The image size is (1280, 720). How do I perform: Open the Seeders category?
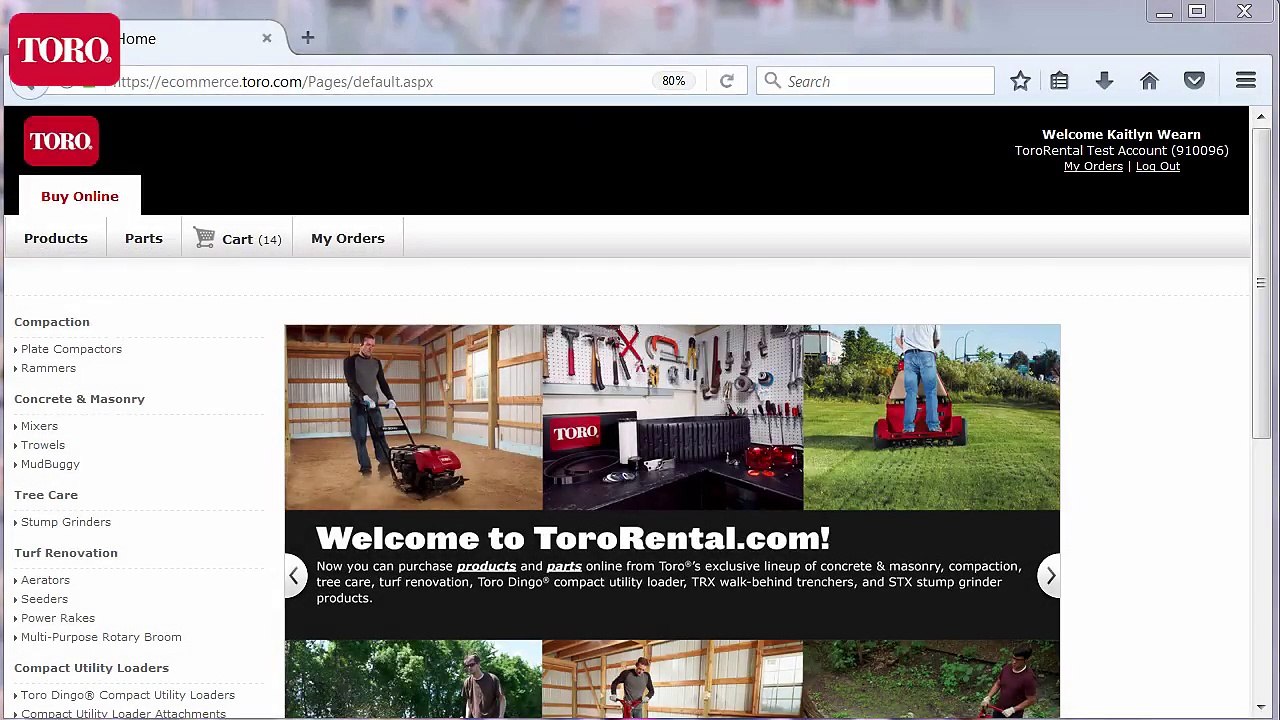tap(44, 599)
